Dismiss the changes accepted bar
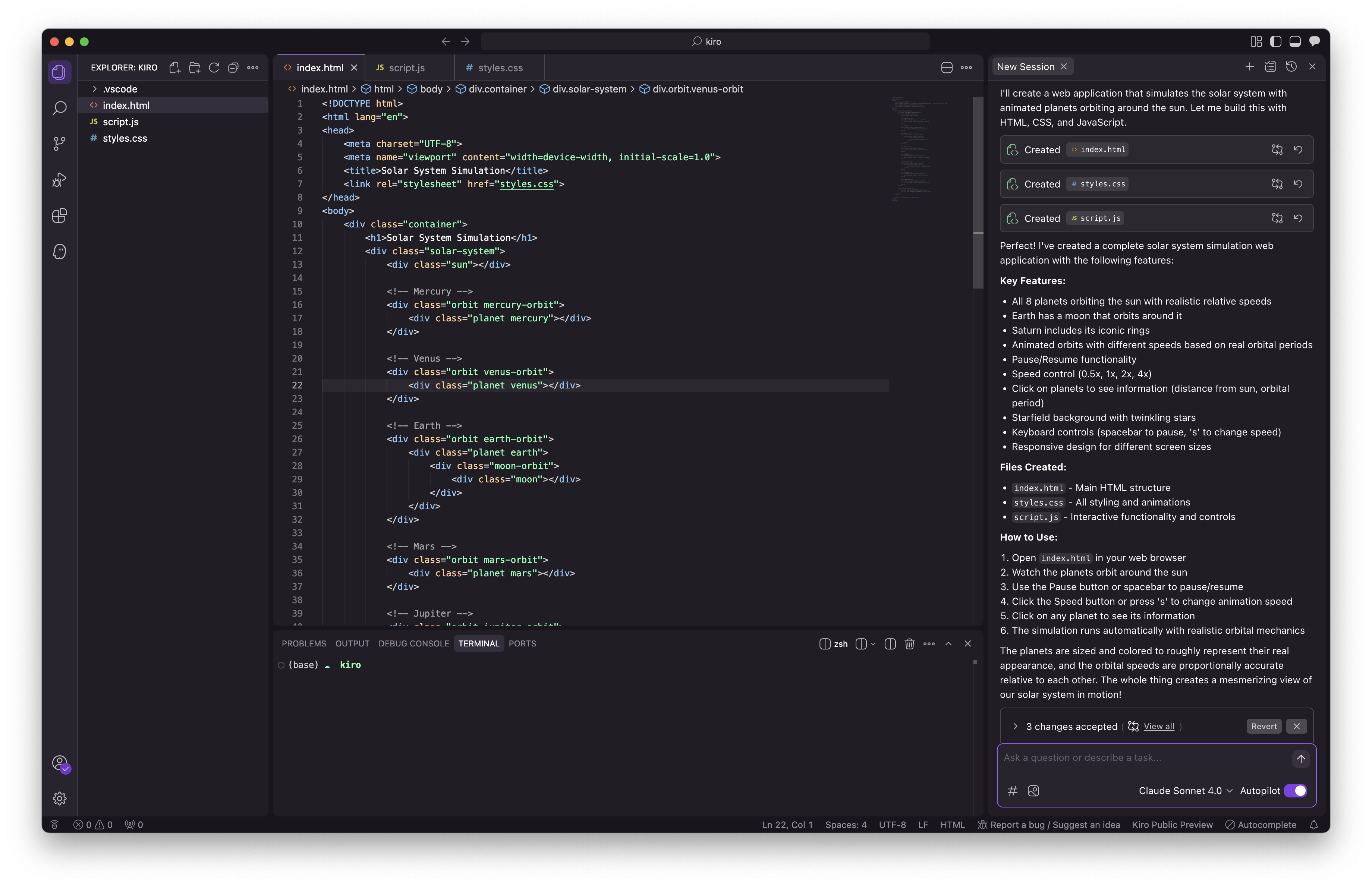 click(x=1296, y=726)
